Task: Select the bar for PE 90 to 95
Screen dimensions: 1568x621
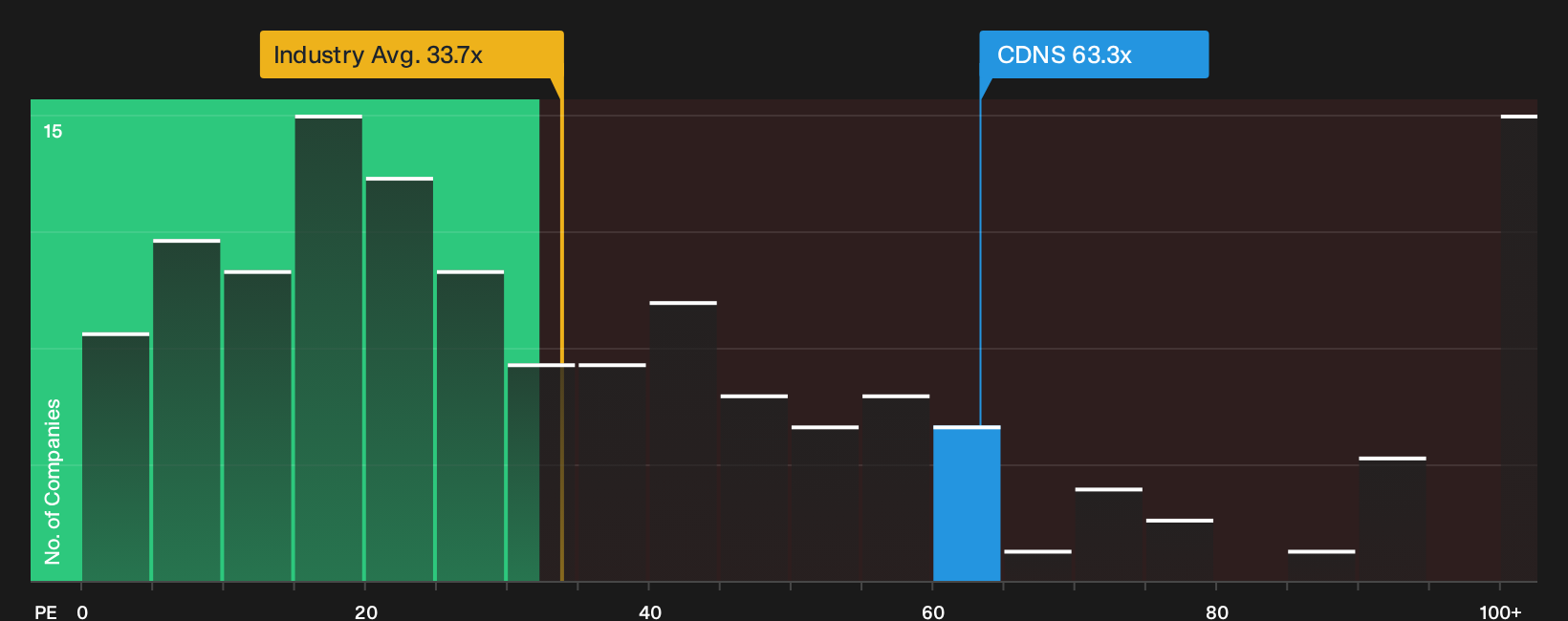Action: [1392, 519]
